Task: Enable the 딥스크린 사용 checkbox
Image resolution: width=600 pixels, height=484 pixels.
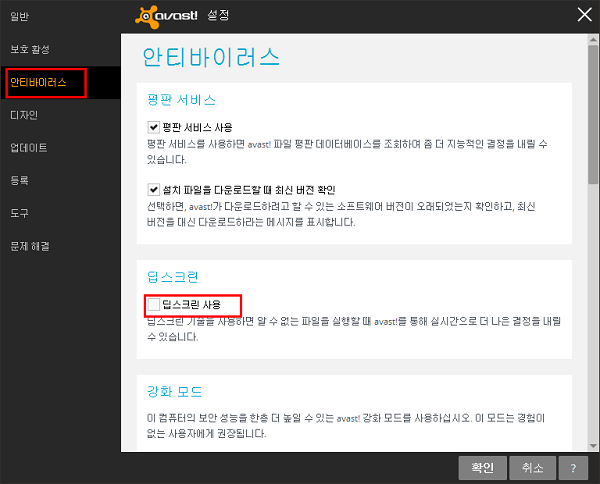Action: [x=153, y=303]
